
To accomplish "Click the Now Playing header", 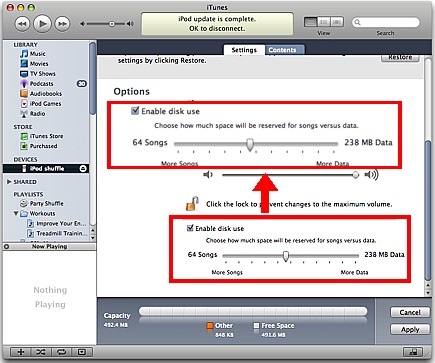I will click(x=49, y=247).
